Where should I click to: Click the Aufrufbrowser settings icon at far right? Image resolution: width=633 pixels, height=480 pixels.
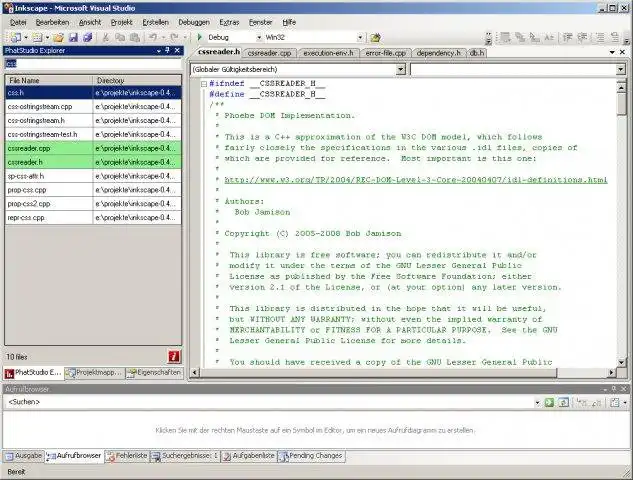[x=614, y=402]
